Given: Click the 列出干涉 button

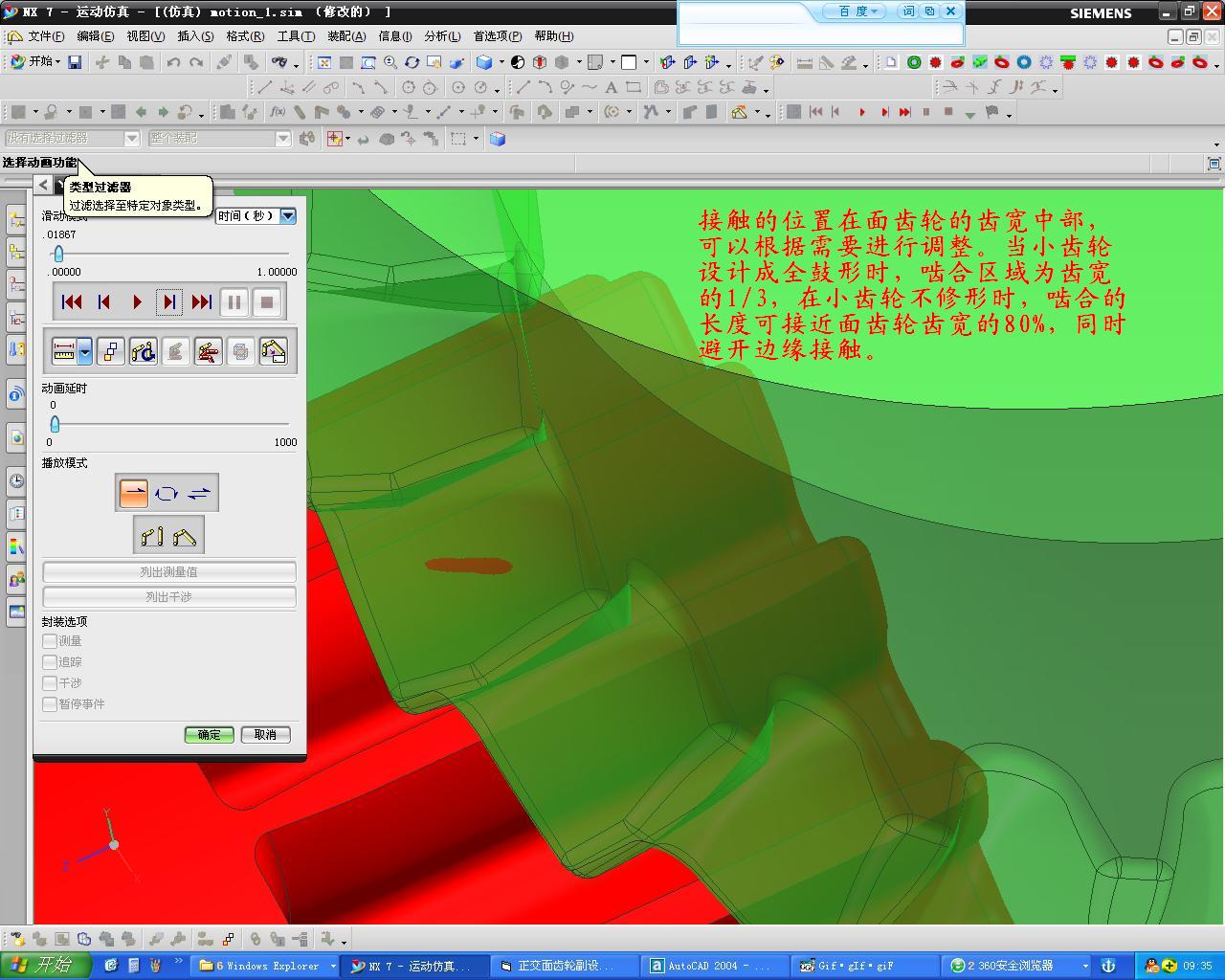Looking at the screenshot, I should [x=169, y=597].
